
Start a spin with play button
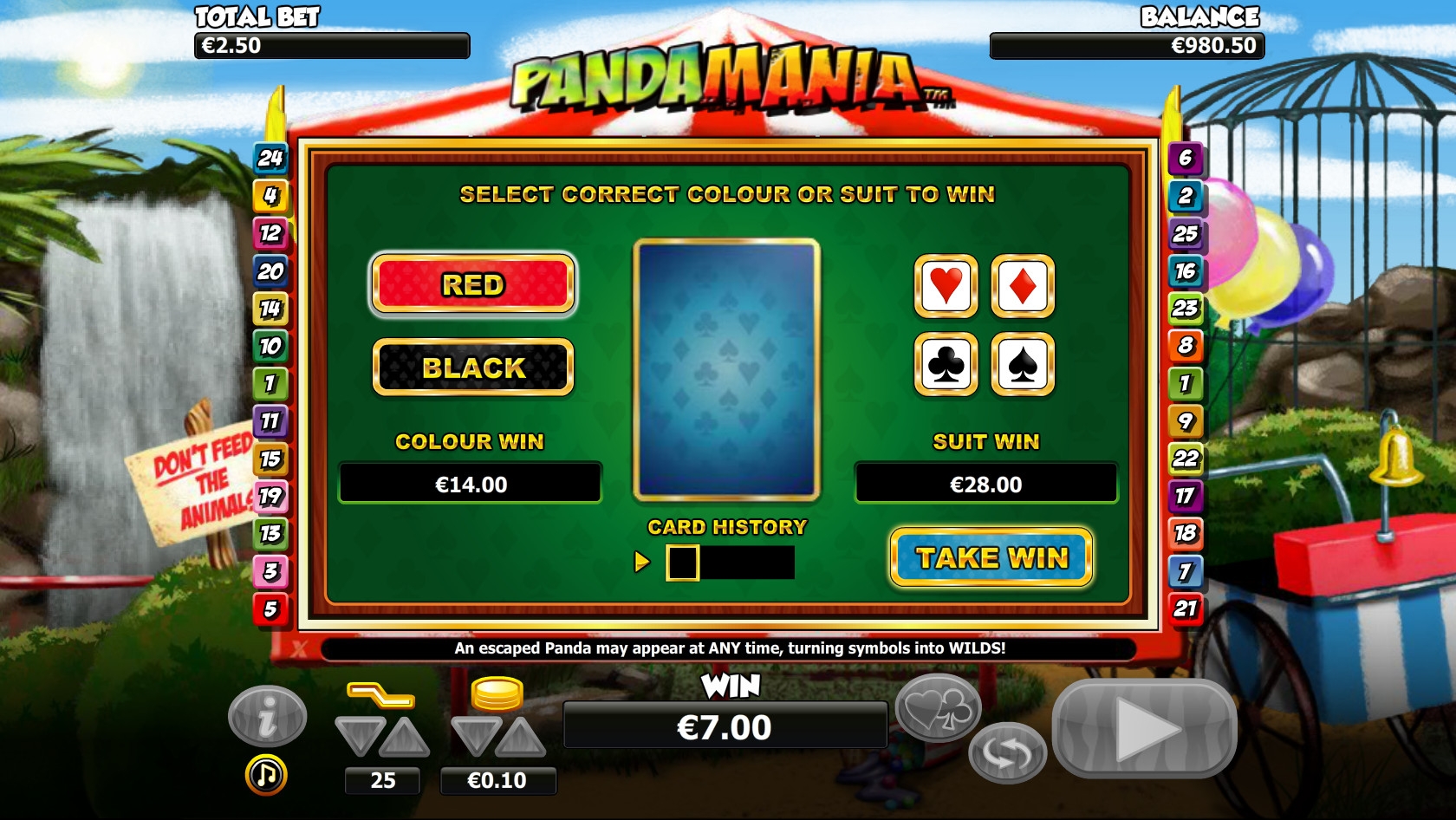pos(1144,728)
